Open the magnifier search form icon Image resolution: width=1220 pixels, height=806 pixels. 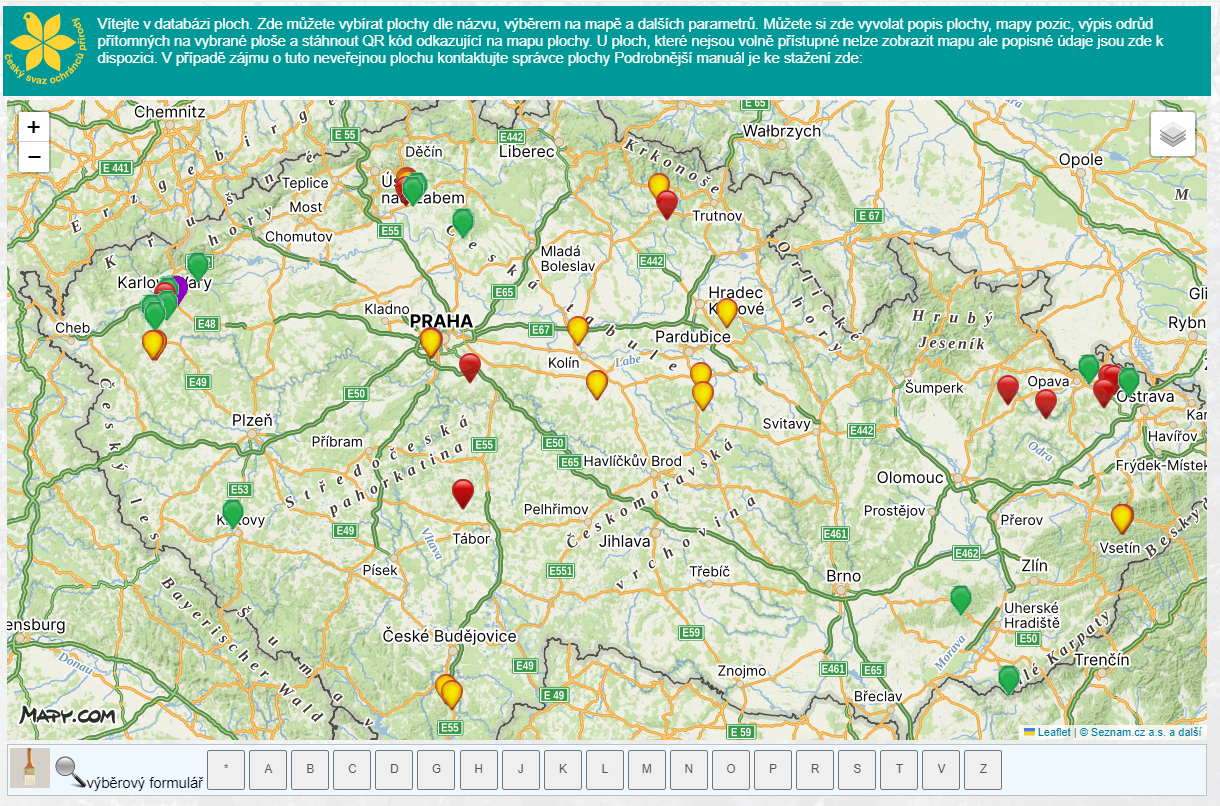[x=70, y=769]
